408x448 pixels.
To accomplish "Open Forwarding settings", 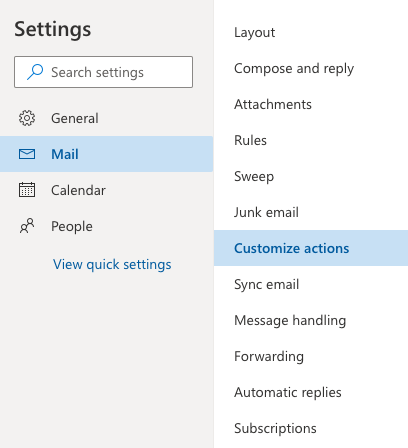I will coord(269,356).
